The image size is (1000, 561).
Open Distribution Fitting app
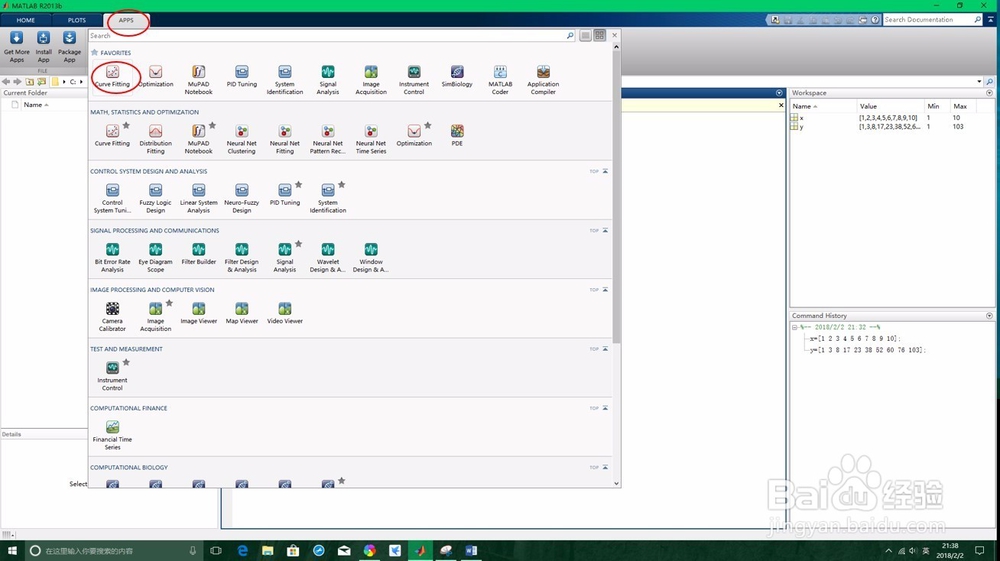point(156,139)
